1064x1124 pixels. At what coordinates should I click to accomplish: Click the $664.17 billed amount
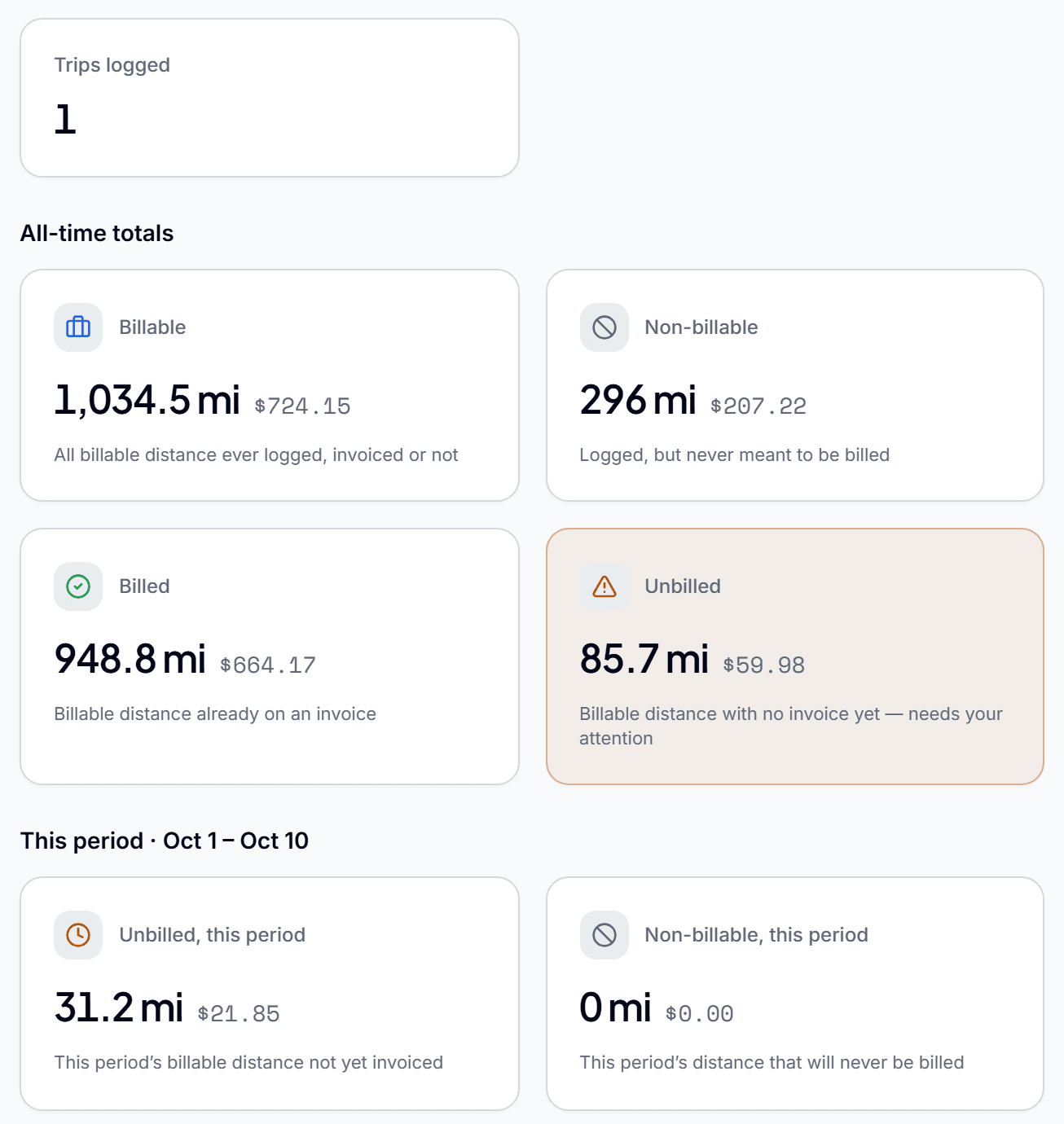[x=268, y=665]
